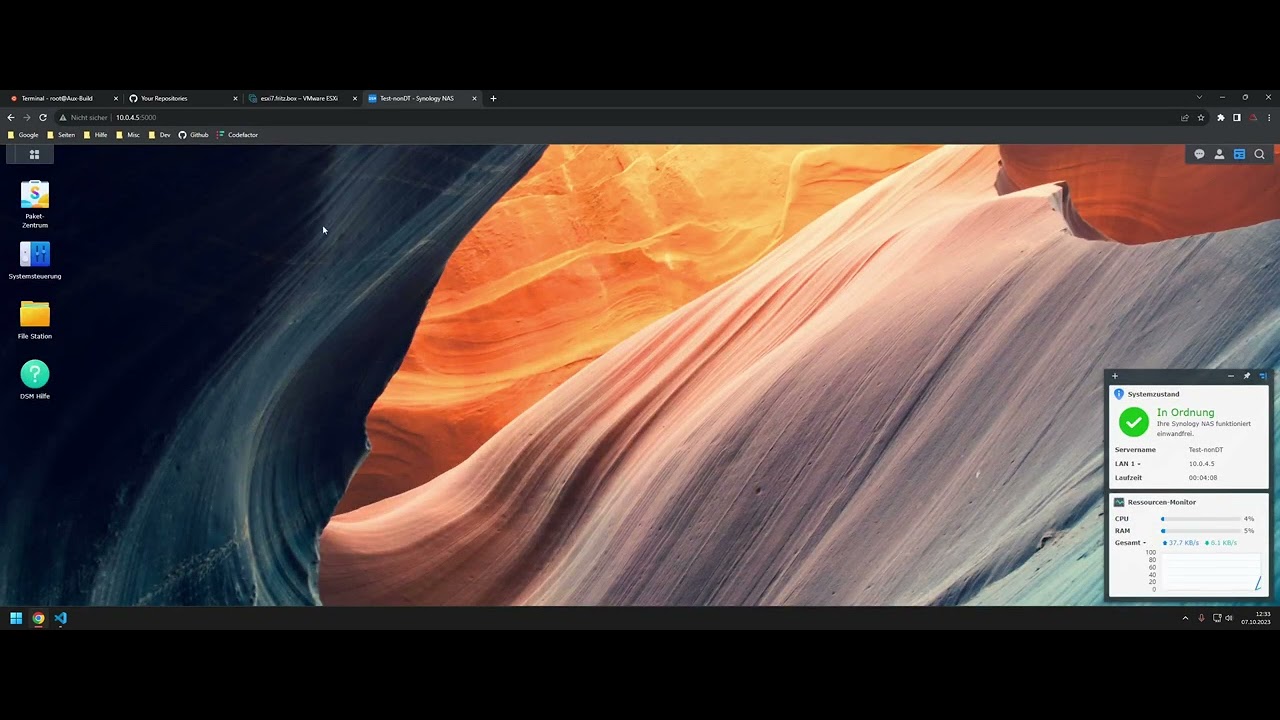Screen dimensions: 1280x720
Task: Open Visual Studio Code from taskbar
Action: (60, 618)
